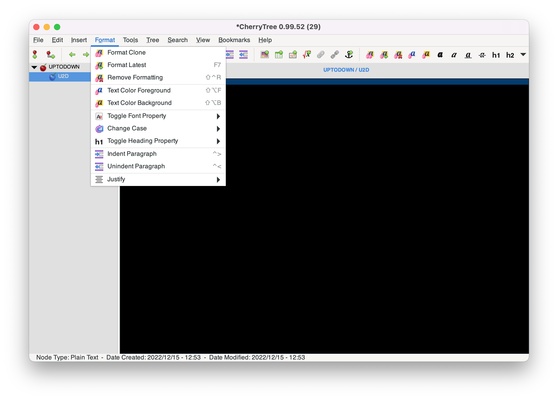Click the CherryTree window title
This screenshot has width=558, height=400.
278,27
